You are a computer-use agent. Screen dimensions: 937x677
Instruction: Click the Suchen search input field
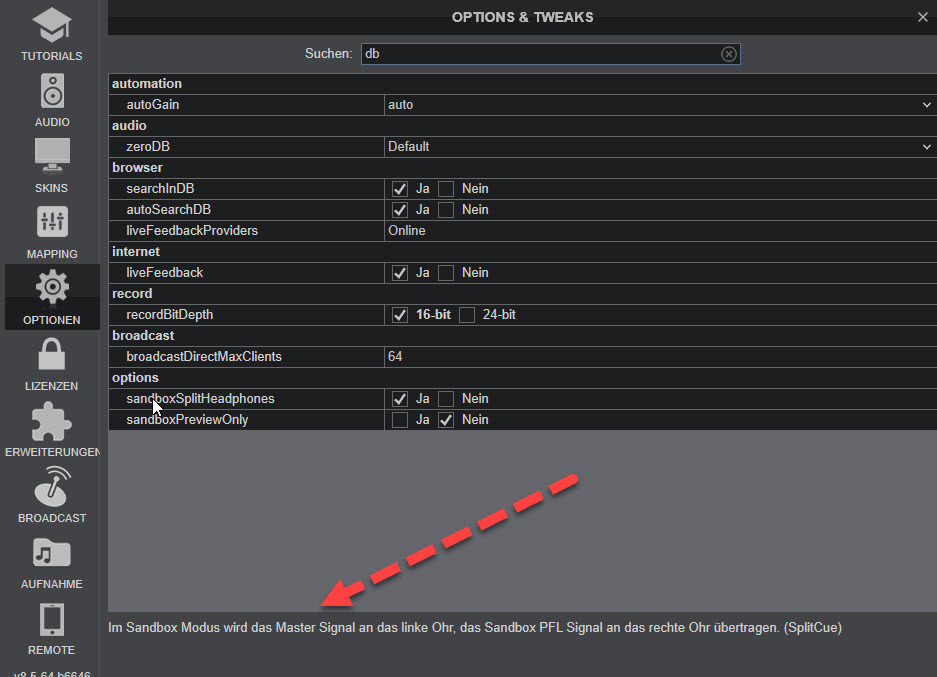550,54
